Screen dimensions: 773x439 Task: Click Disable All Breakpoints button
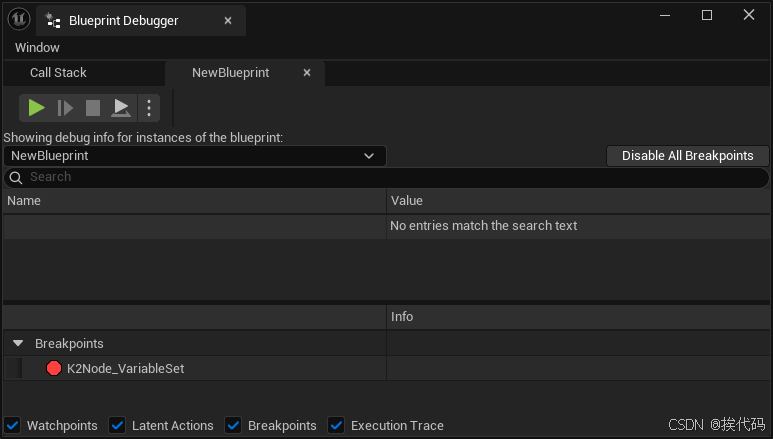coord(687,156)
